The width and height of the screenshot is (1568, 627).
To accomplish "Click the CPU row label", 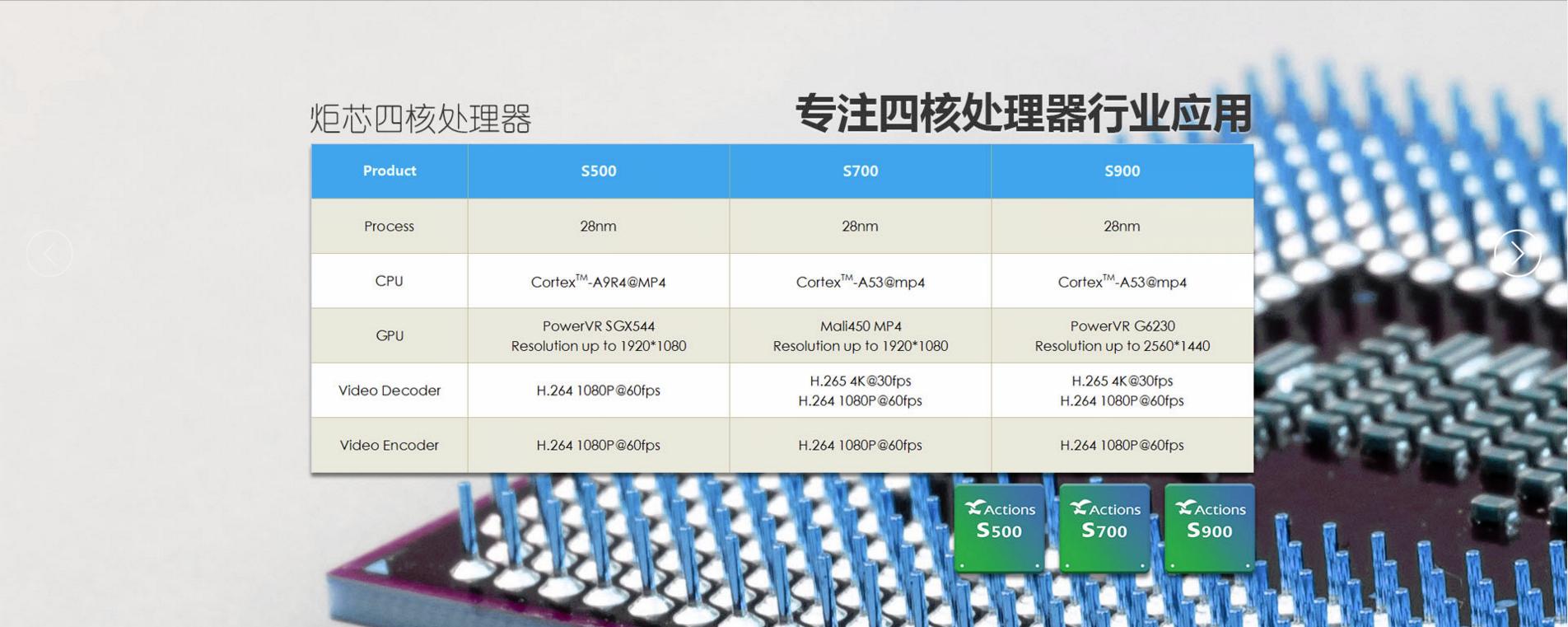I will (x=390, y=281).
